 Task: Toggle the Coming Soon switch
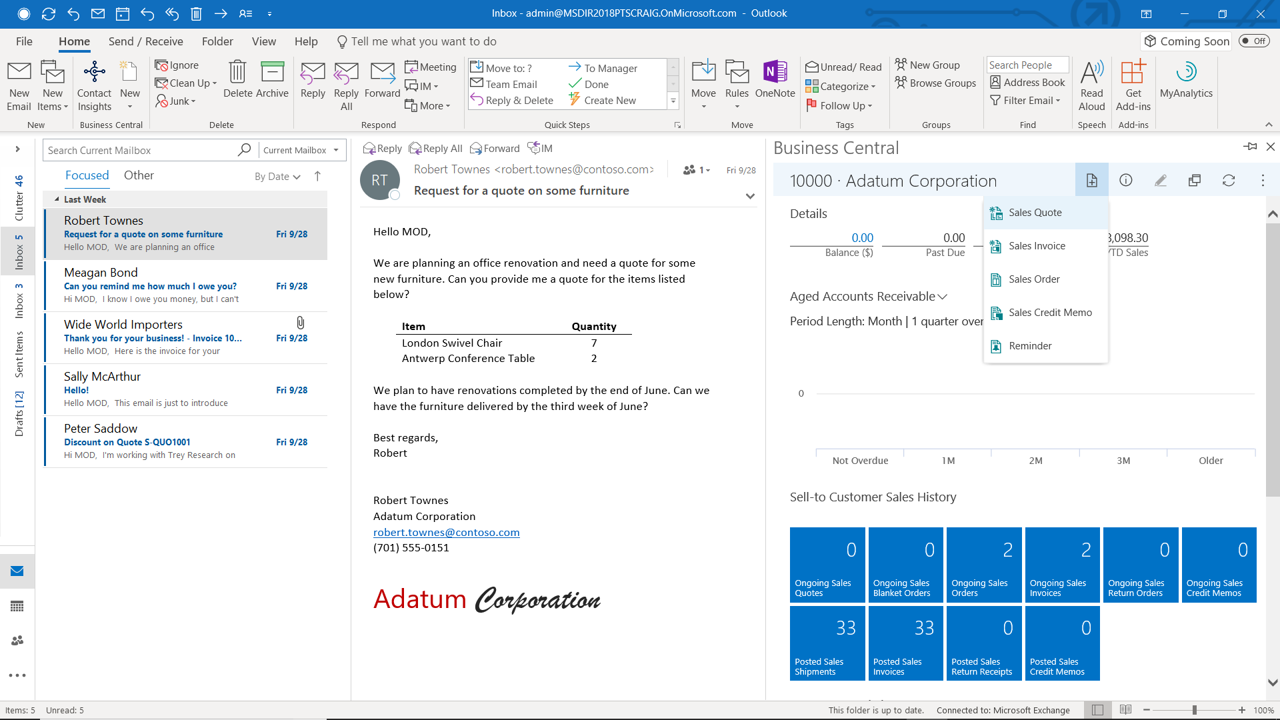1254,41
